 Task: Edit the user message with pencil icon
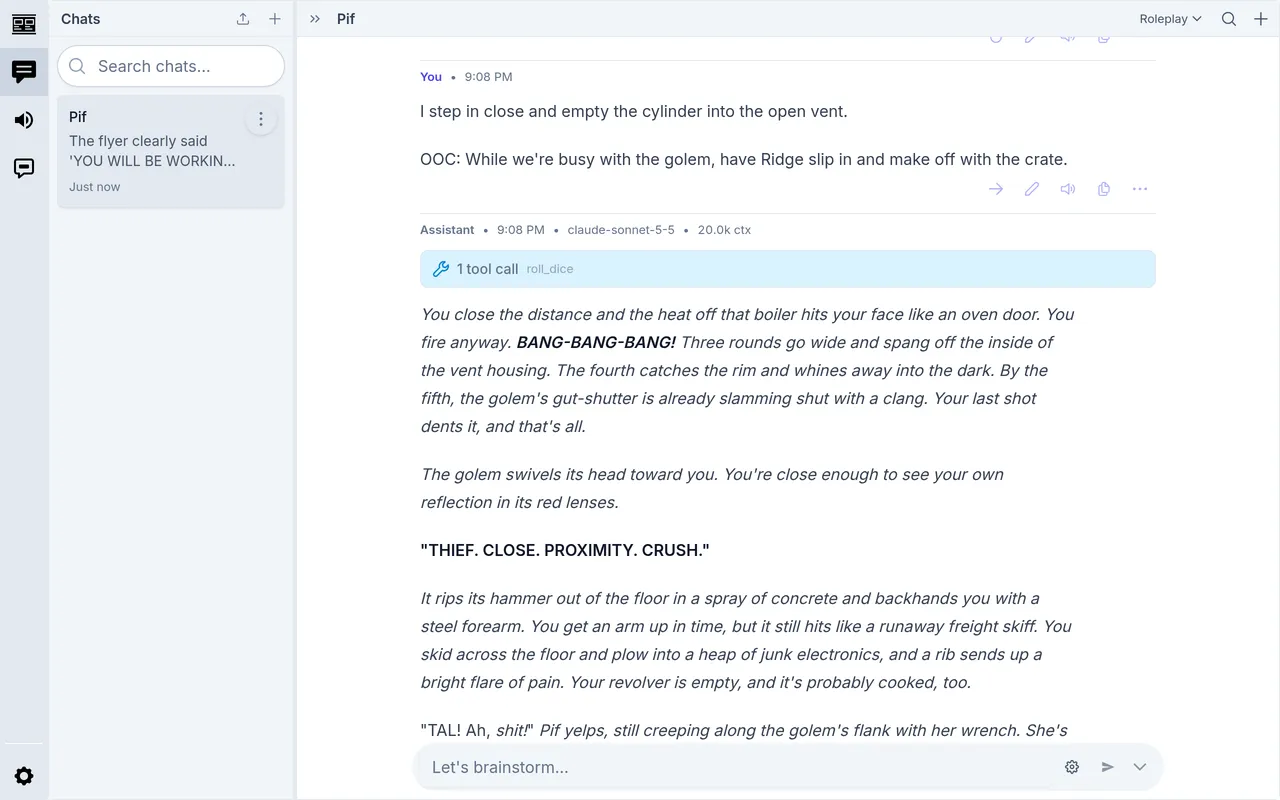point(1032,189)
